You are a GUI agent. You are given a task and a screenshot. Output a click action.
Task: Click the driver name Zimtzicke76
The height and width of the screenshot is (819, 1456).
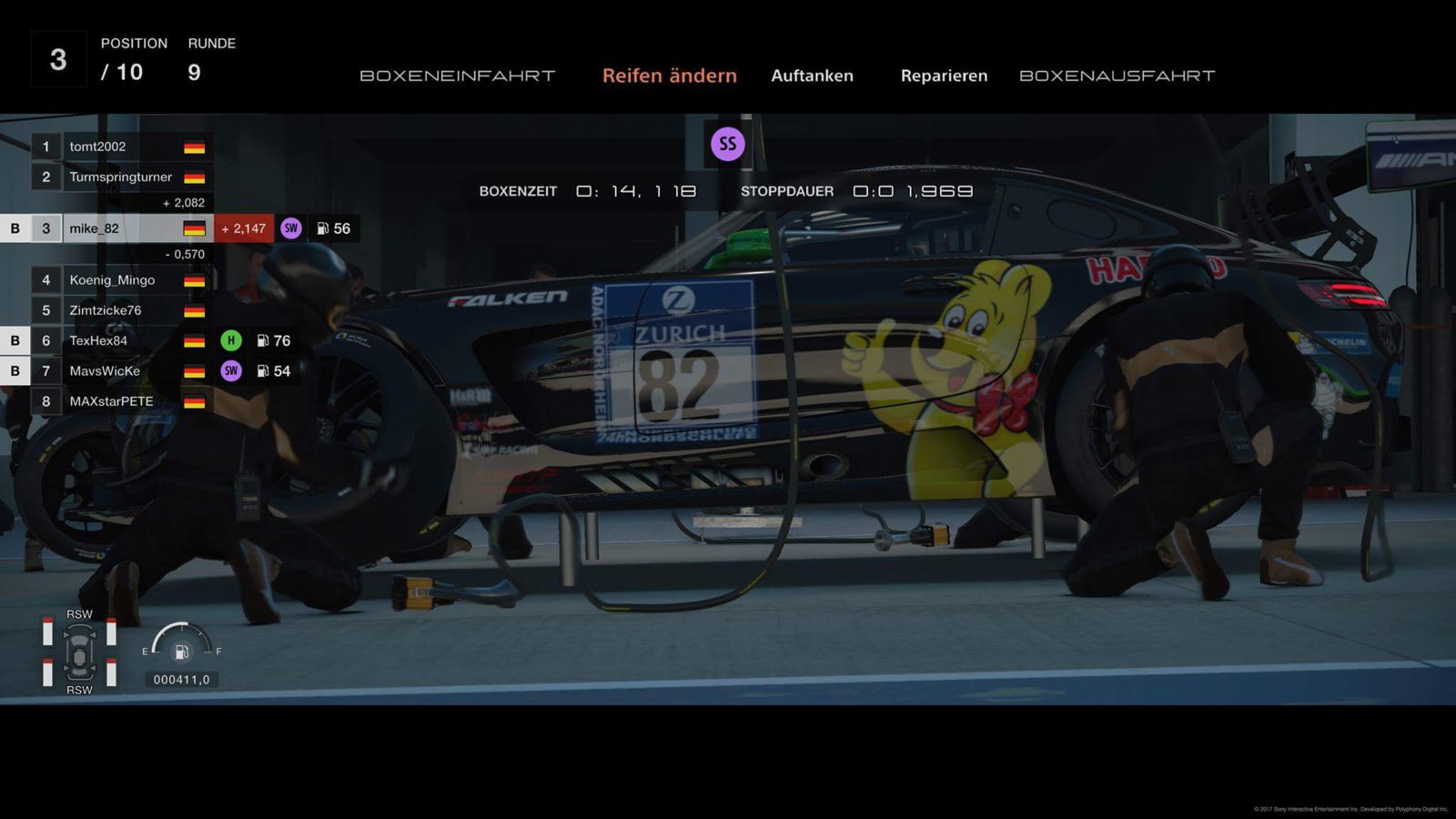(x=106, y=310)
